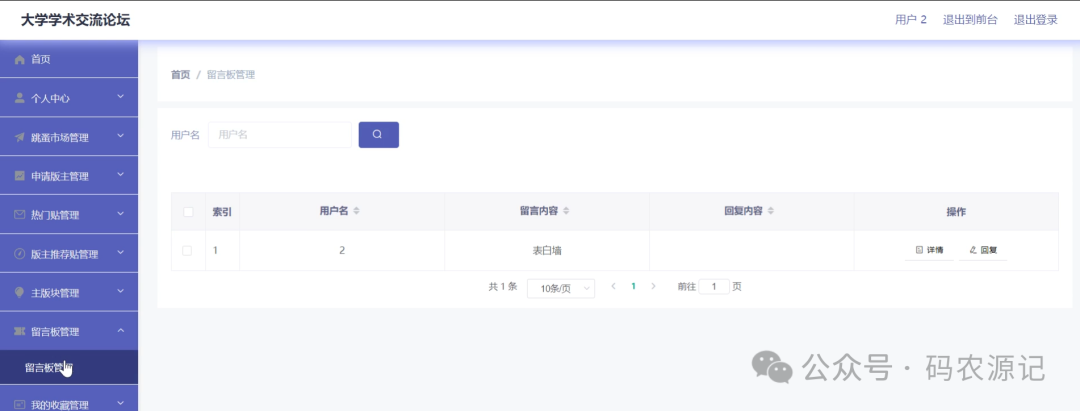Open 申请版主管理 sidebar menu item

pyautogui.click(x=69, y=176)
